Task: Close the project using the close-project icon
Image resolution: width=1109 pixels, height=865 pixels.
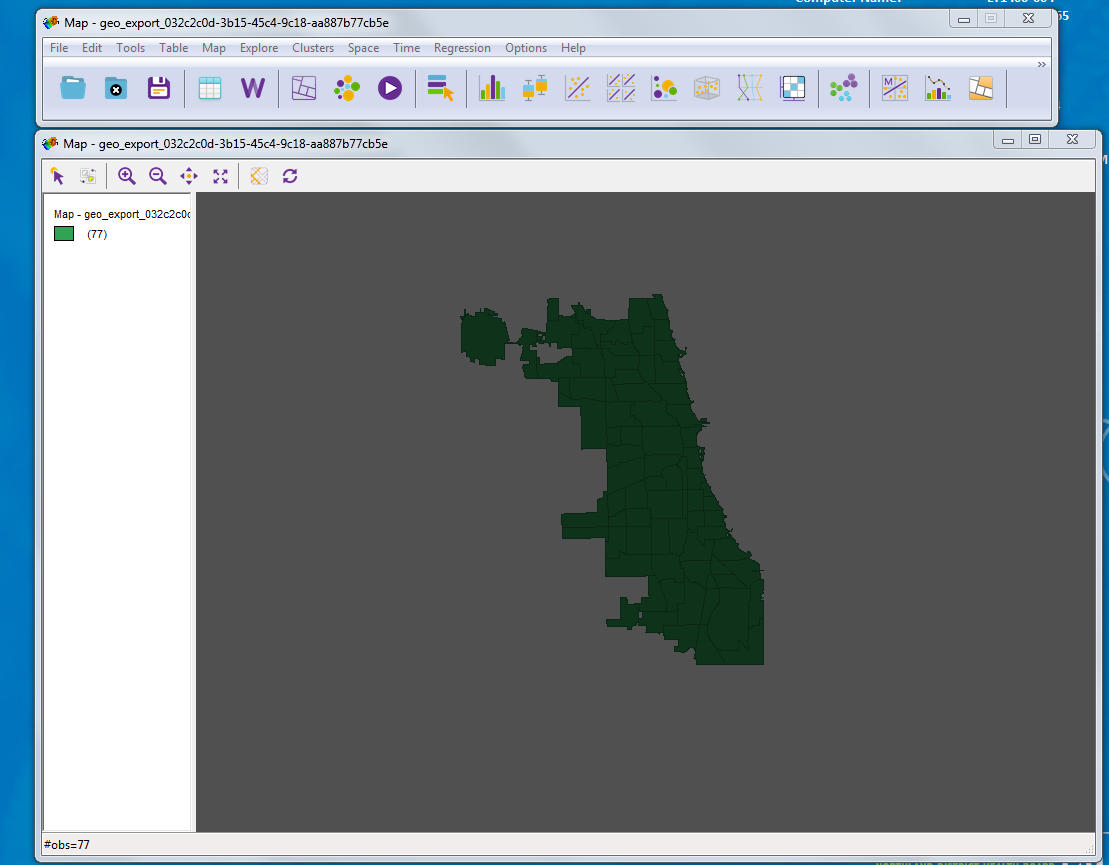Action: (116, 88)
